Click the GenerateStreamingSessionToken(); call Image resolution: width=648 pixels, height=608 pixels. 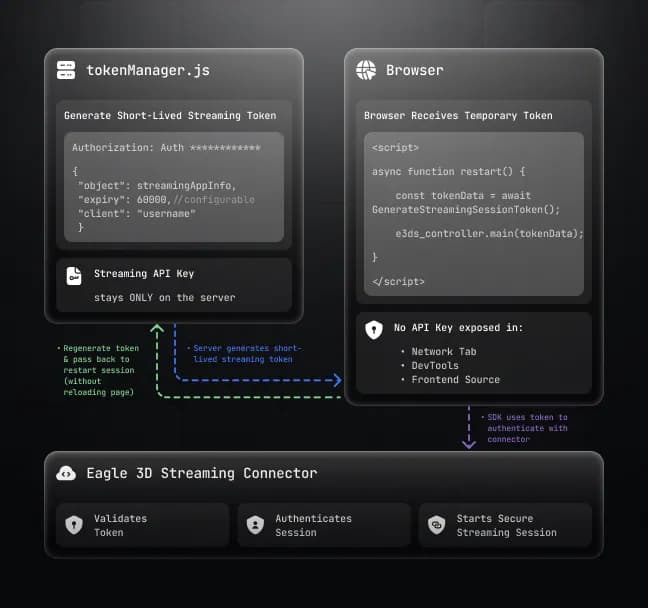click(x=466, y=210)
